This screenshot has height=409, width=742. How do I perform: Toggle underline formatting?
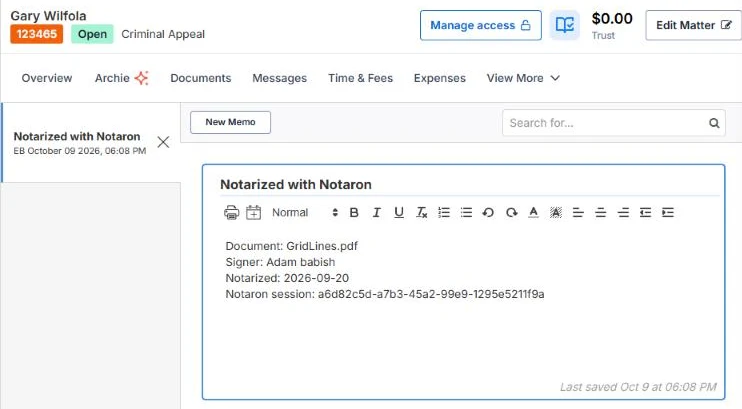[399, 213]
